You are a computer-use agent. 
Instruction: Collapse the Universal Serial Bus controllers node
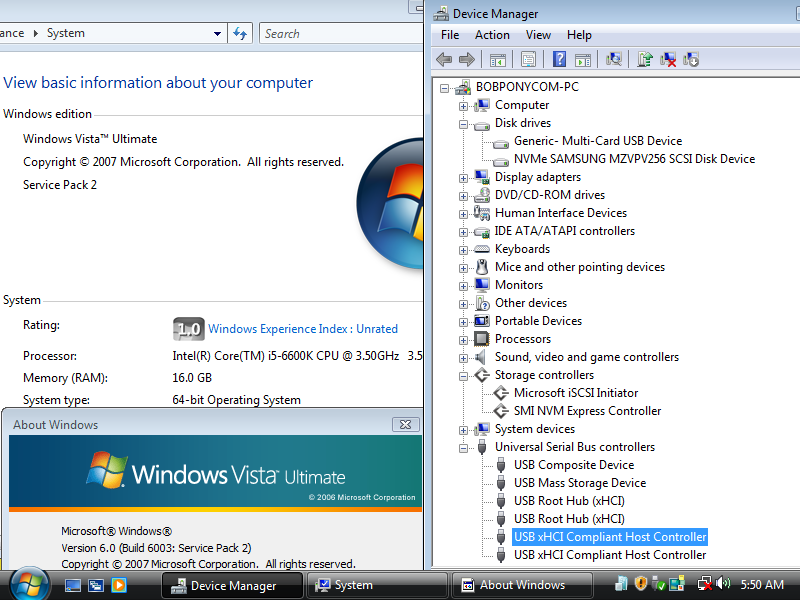pyautogui.click(x=463, y=448)
